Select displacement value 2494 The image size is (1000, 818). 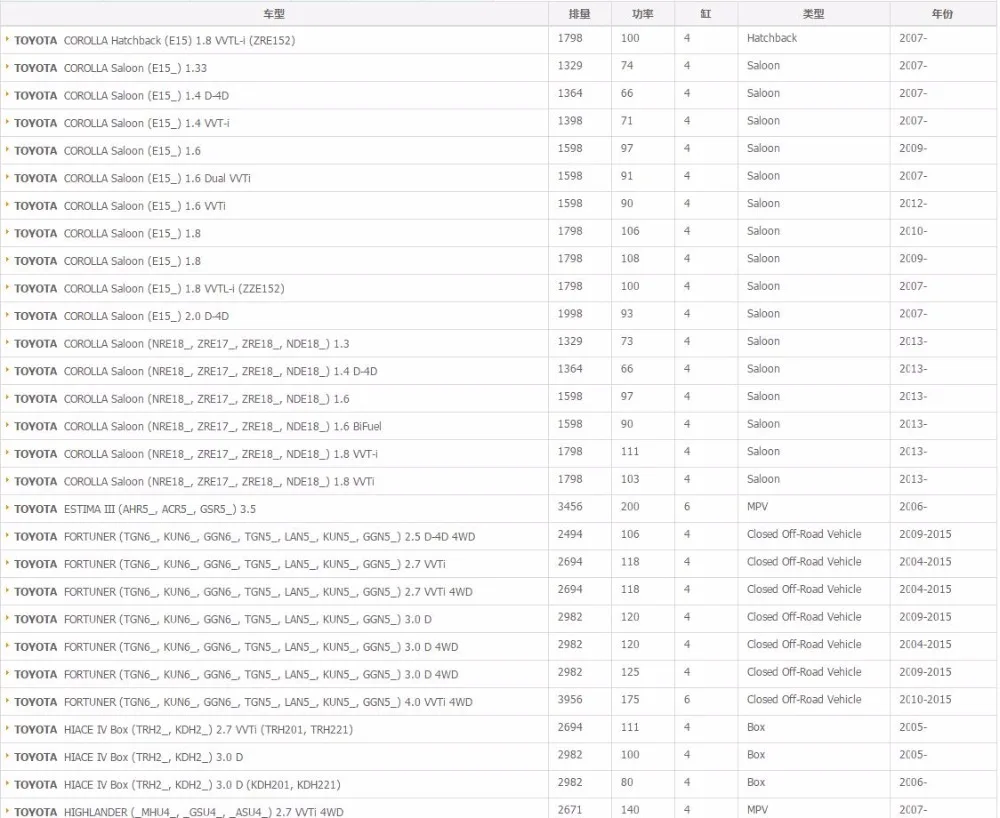[570, 534]
